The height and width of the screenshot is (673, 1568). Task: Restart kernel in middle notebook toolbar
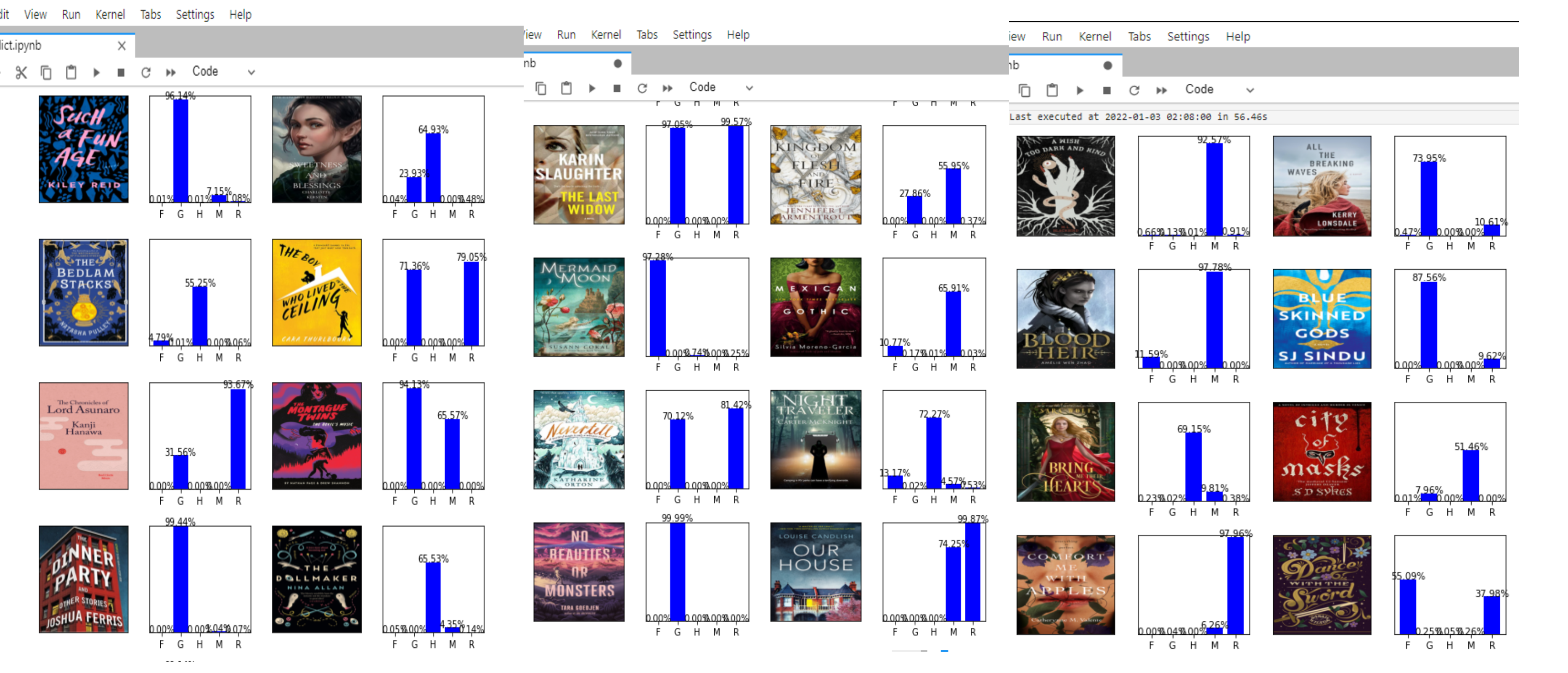[x=642, y=88]
